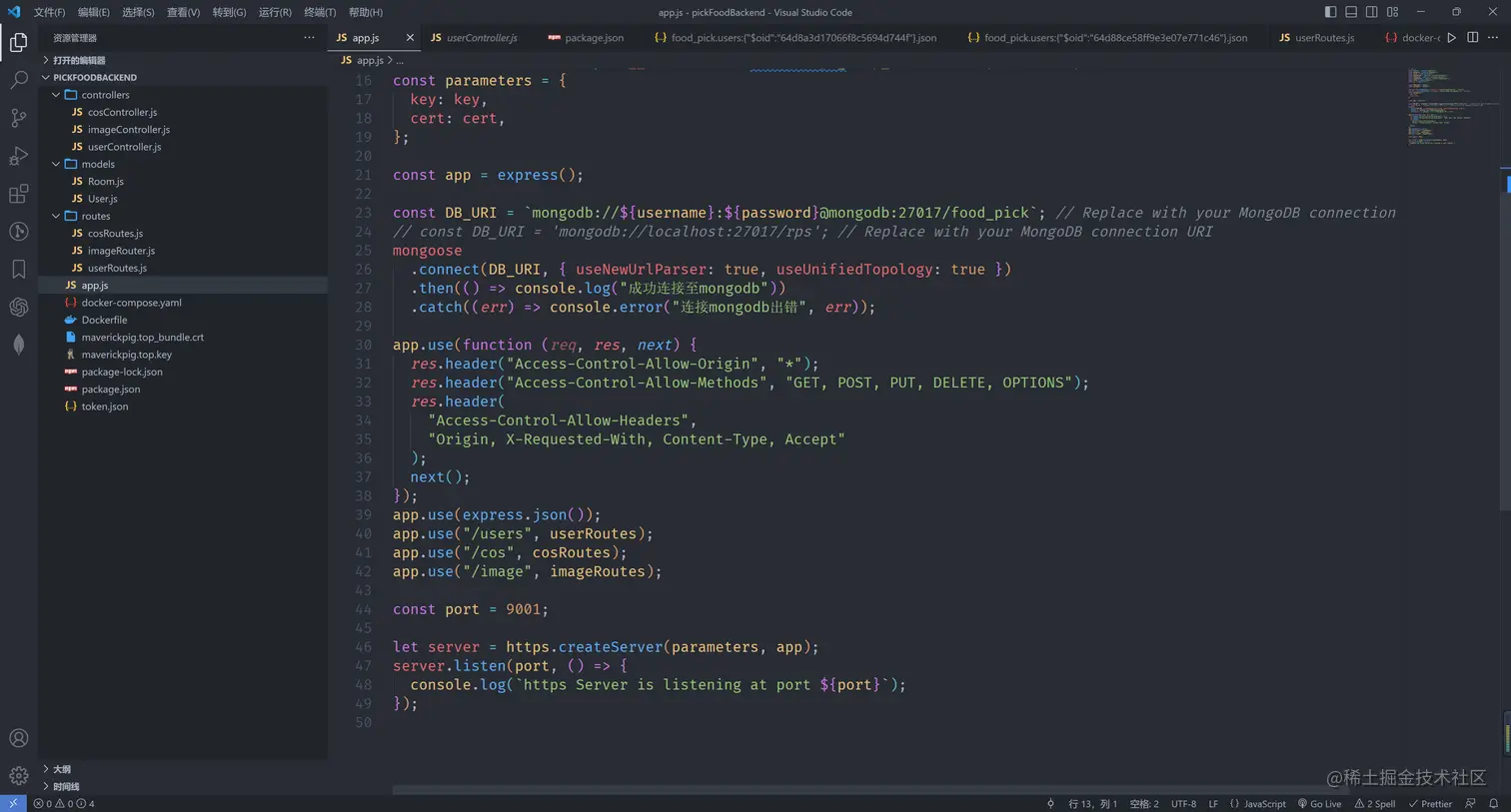The width and height of the screenshot is (1511, 812).
Task: Click the Prettier status item
Action: (1430, 803)
